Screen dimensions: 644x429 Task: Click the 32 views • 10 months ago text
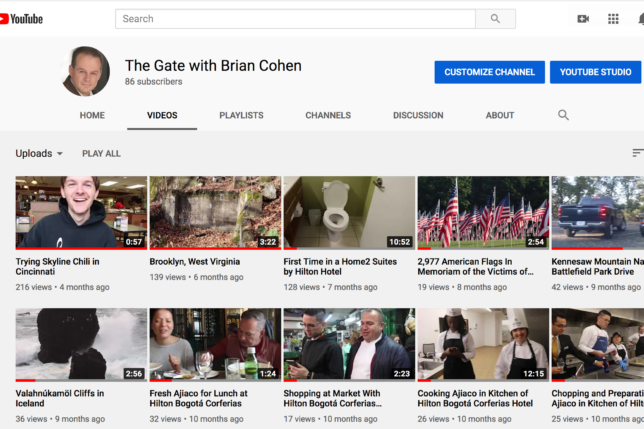pos(196,419)
